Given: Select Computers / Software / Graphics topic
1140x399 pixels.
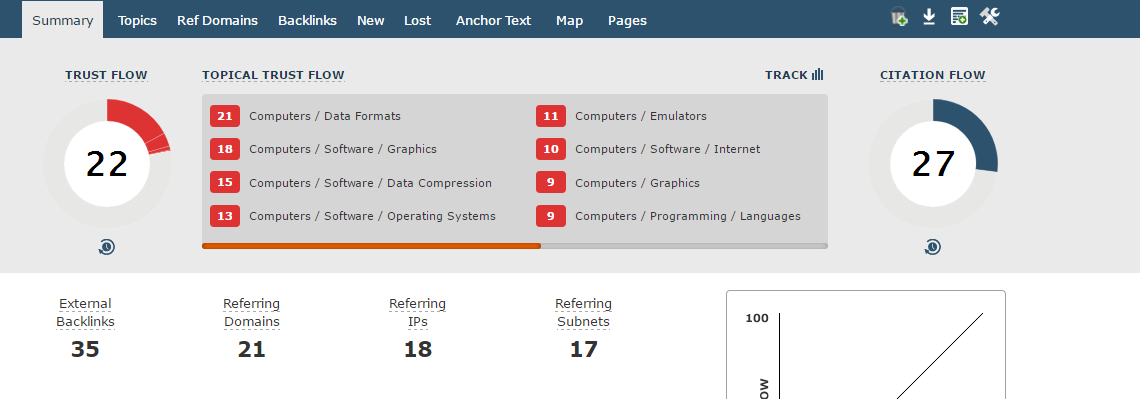Looking at the screenshot, I should click(x=343, y=149).
